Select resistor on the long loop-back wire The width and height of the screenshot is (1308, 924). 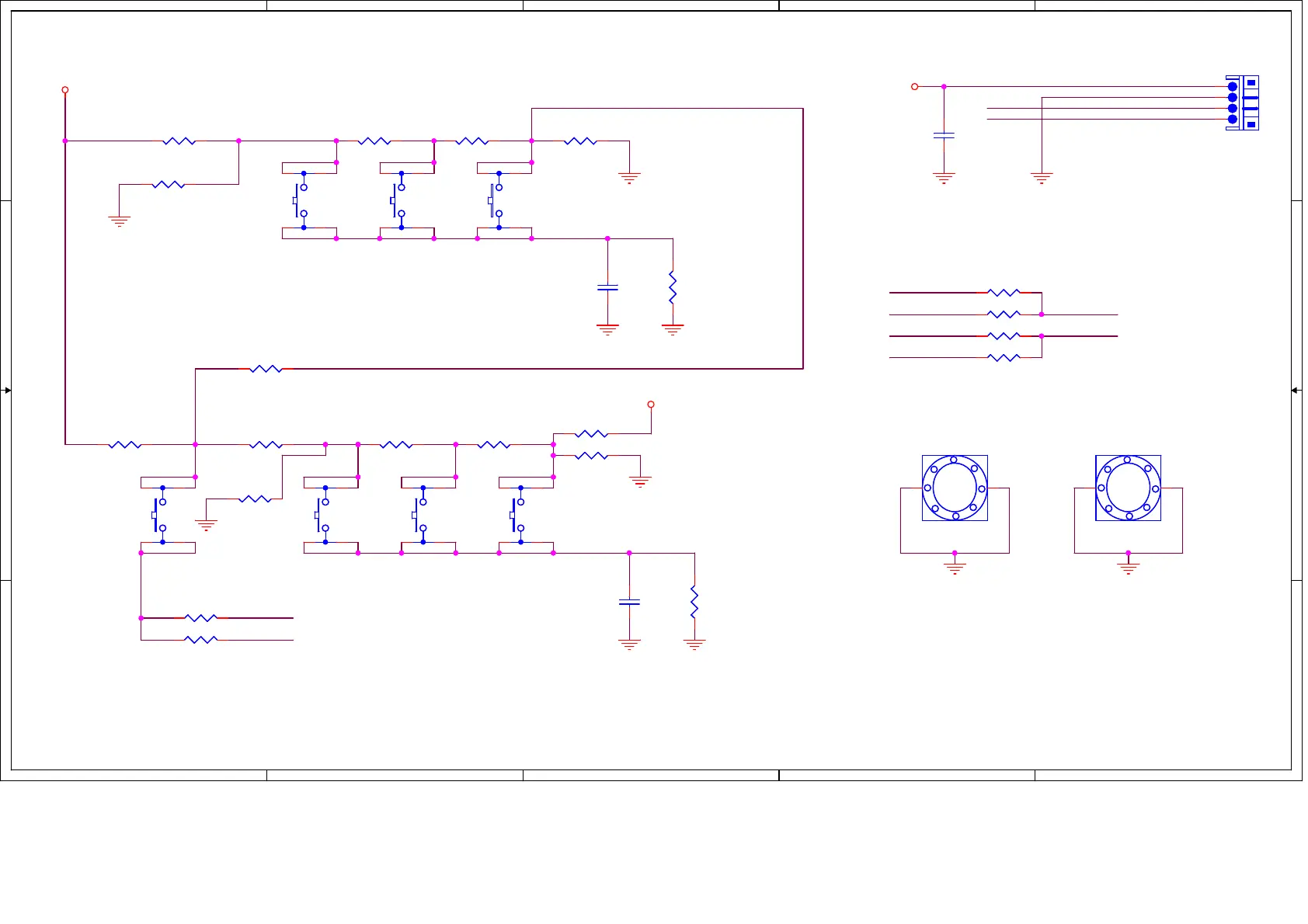[x=266, y=369]
